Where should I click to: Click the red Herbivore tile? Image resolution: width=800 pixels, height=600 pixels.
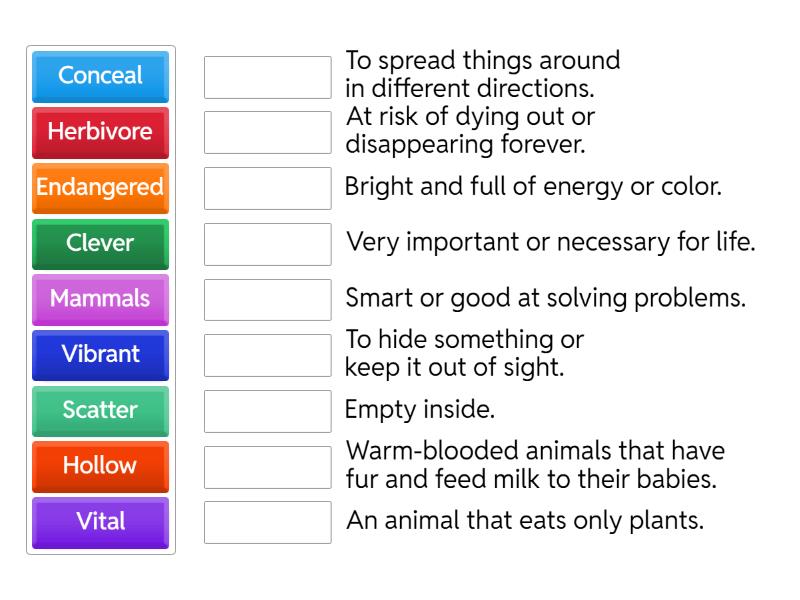[x=100, y=133]
